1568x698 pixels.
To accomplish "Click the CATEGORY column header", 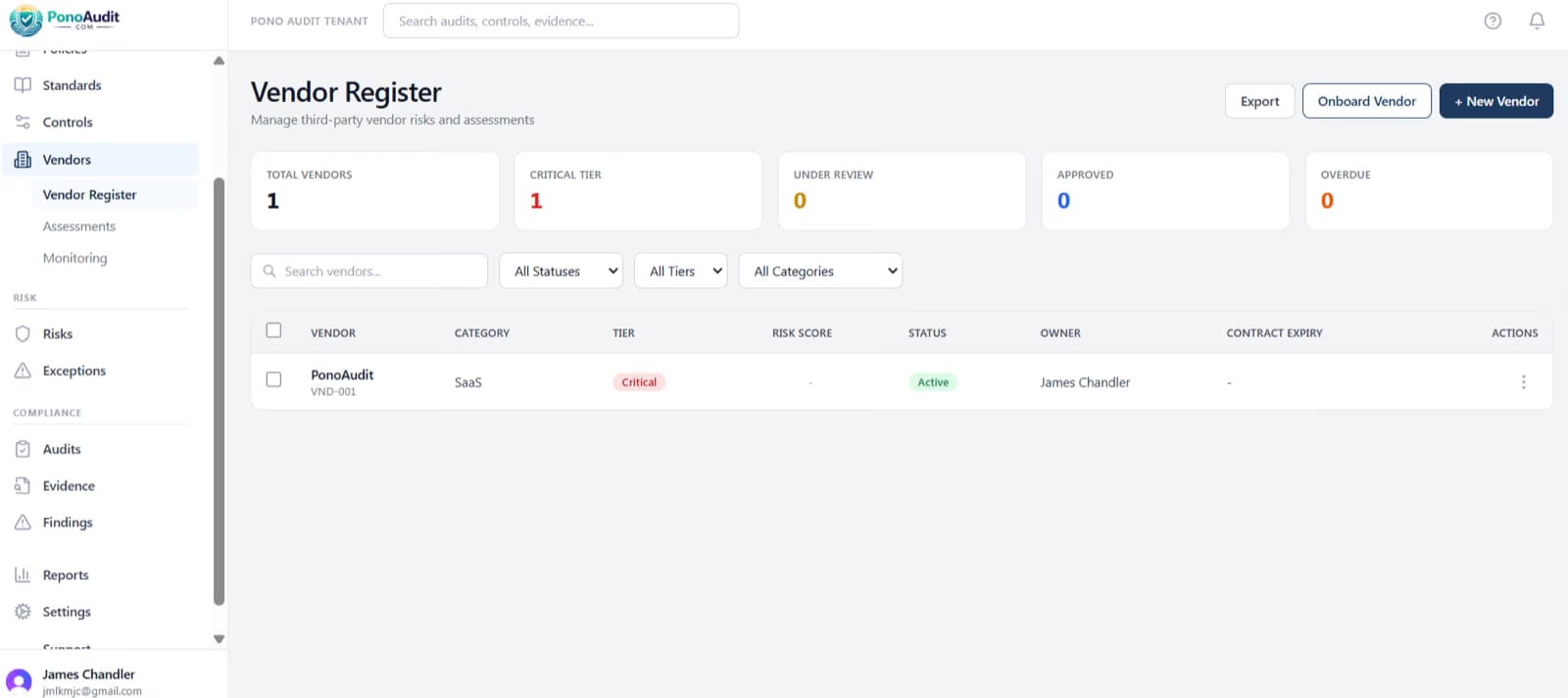I will click(482, 333).
